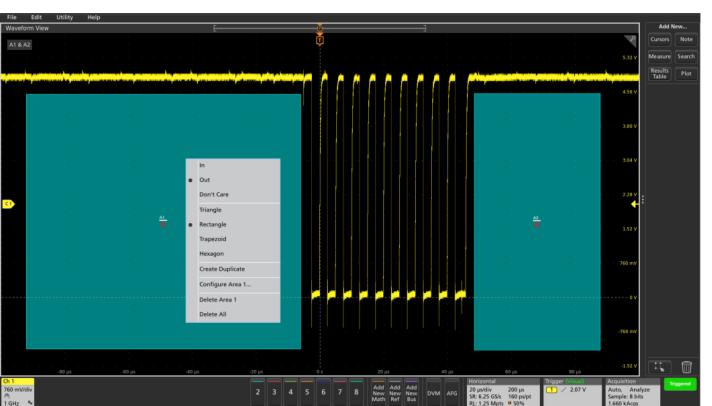Turn on channel 7
Viewport: 712px width, 406px height.
tap(340, 392)
